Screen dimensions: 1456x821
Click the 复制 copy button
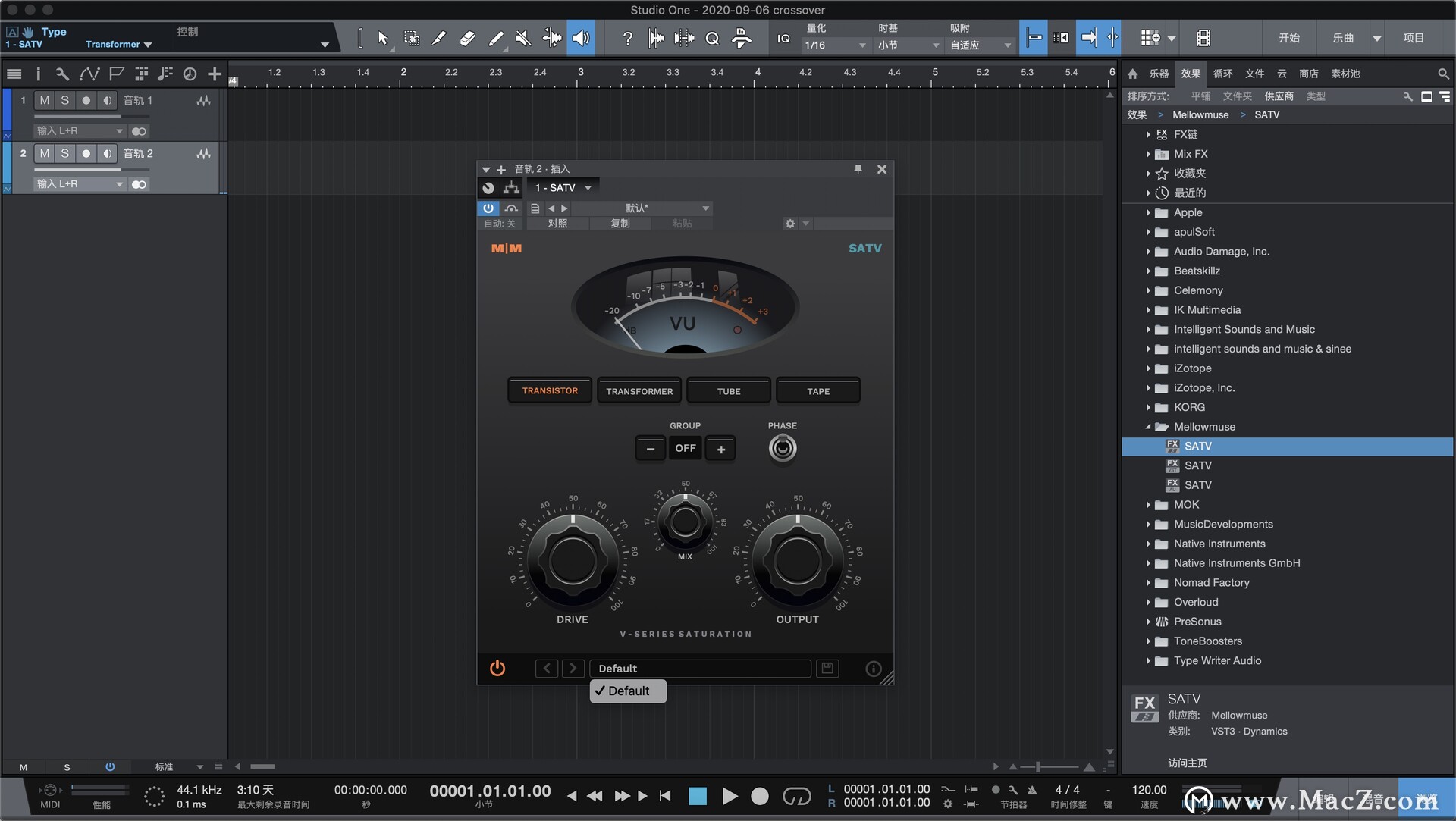pos(620,224)
